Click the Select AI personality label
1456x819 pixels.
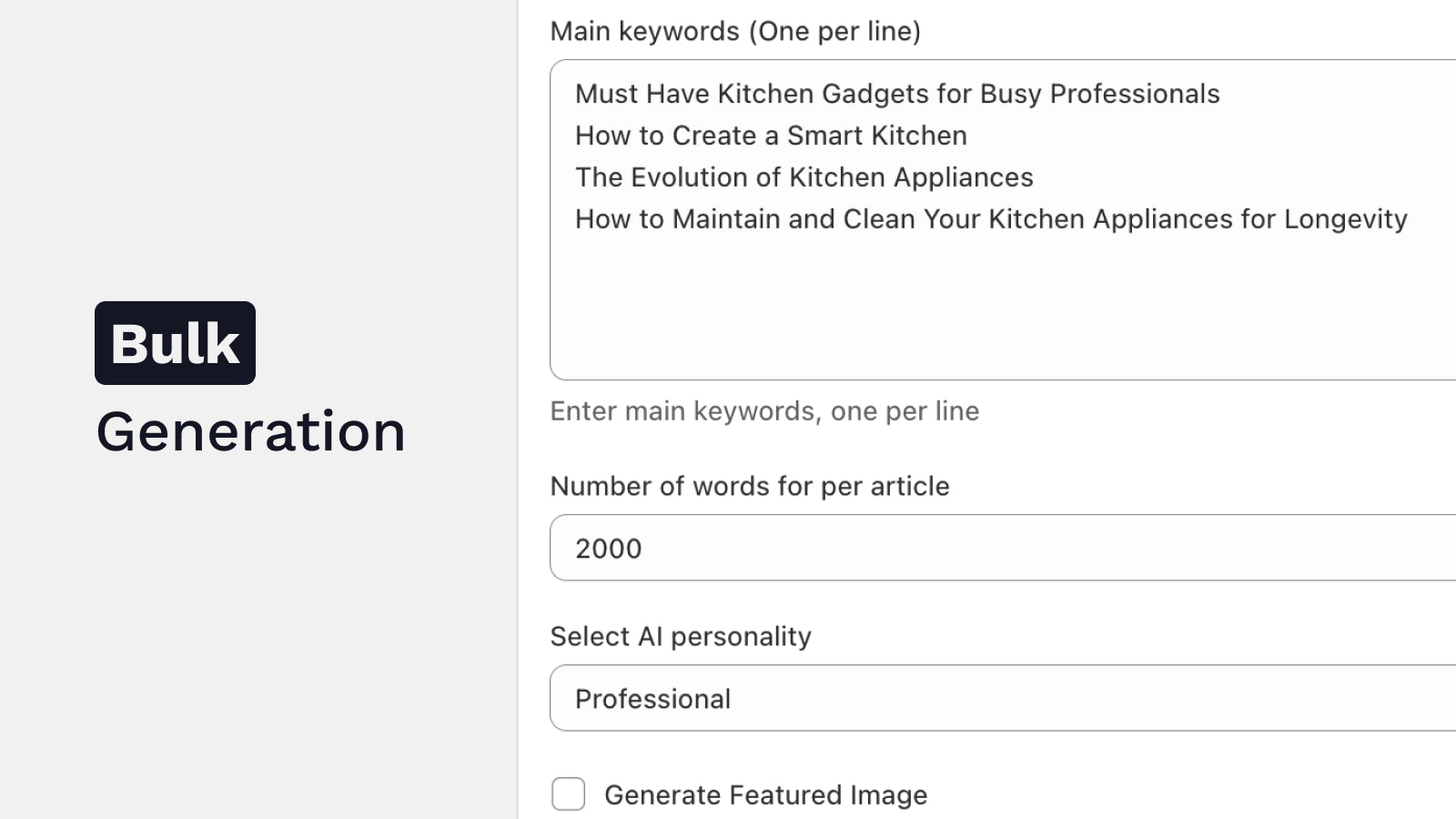point(680,636)
